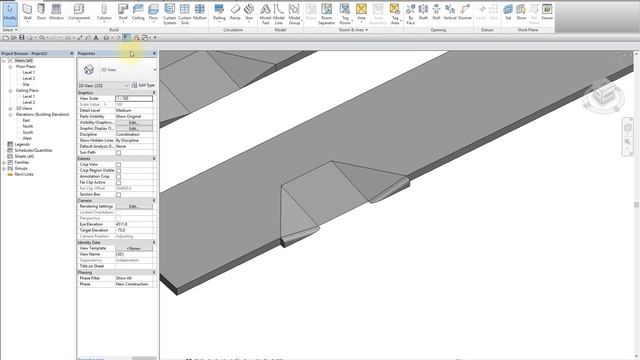The height and width of the screenshot is (360, 640).
Task: Pick the By Face opening tool
Action: click(411, 14)
